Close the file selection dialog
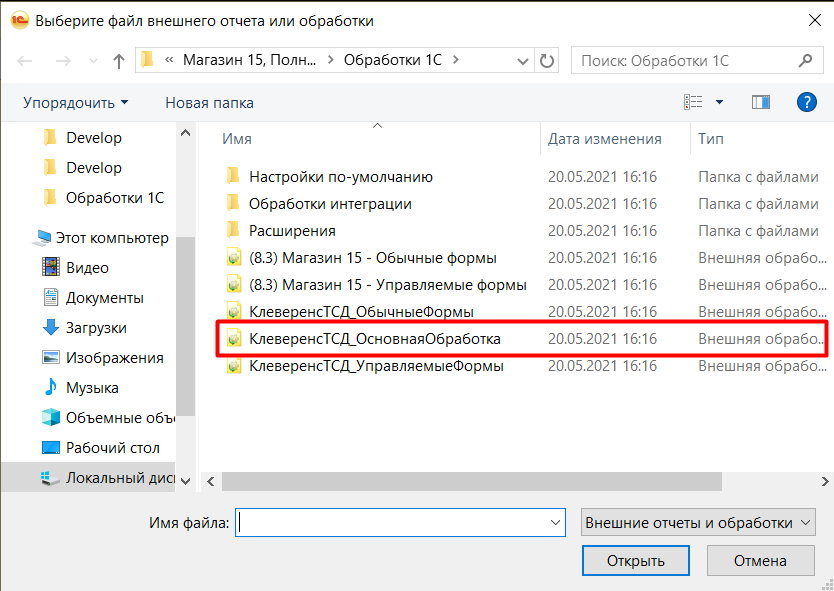 click(x=814, y=20)
